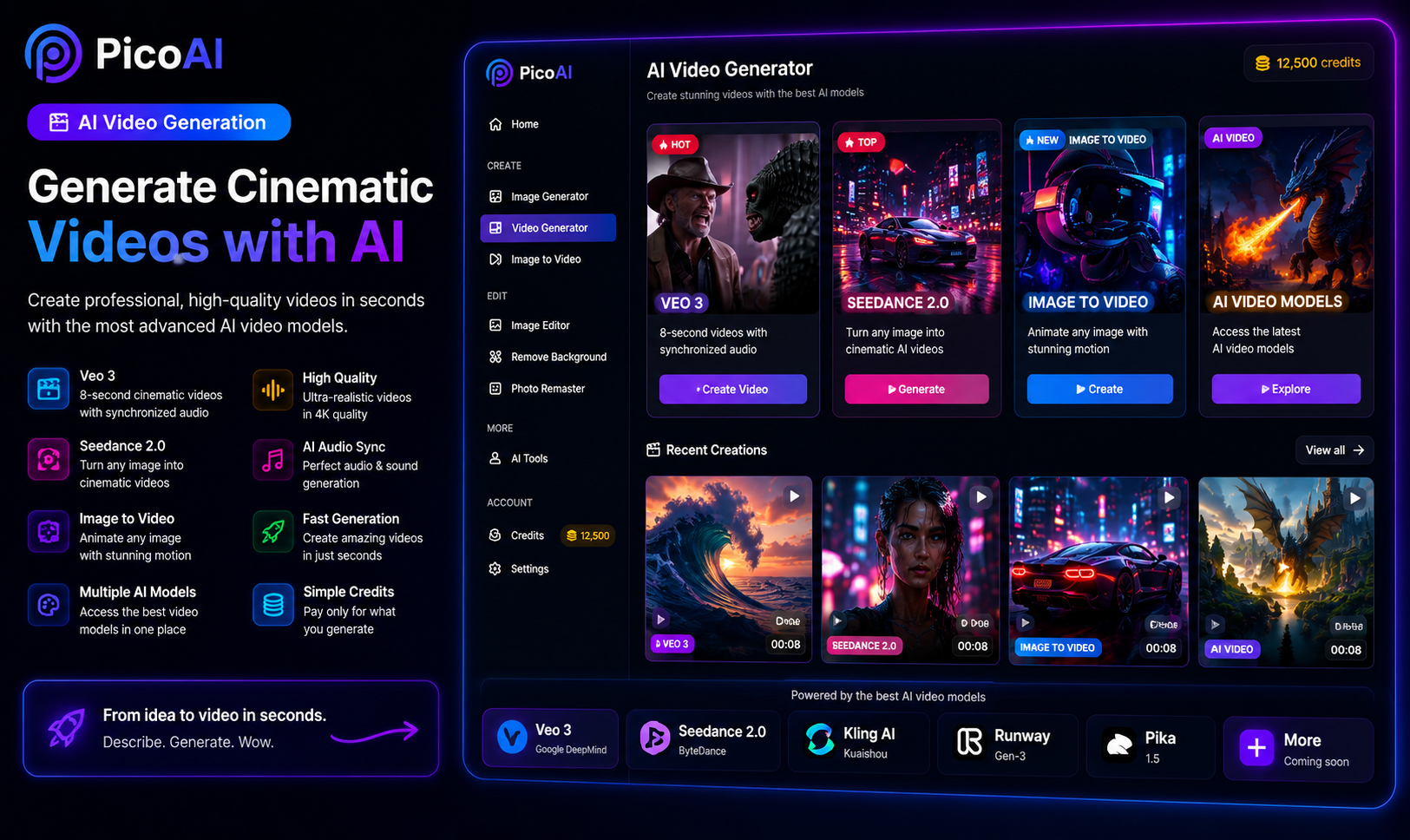Click the Remove Background sidebar icon
Viewport: 1410px width, 840px height.
pos(495,357)
